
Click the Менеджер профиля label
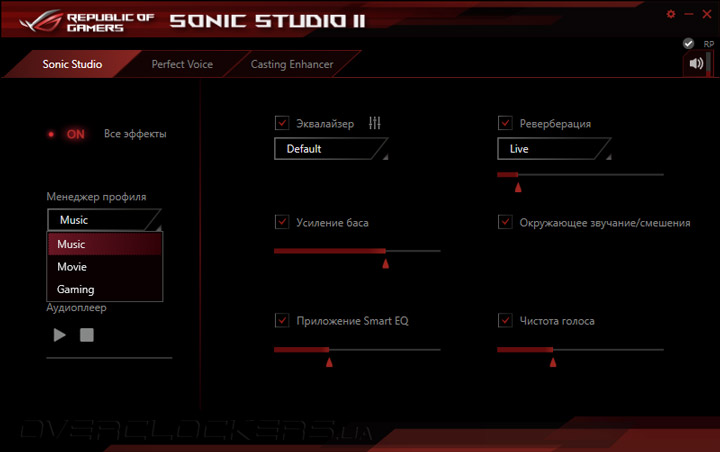click(96, 197)
